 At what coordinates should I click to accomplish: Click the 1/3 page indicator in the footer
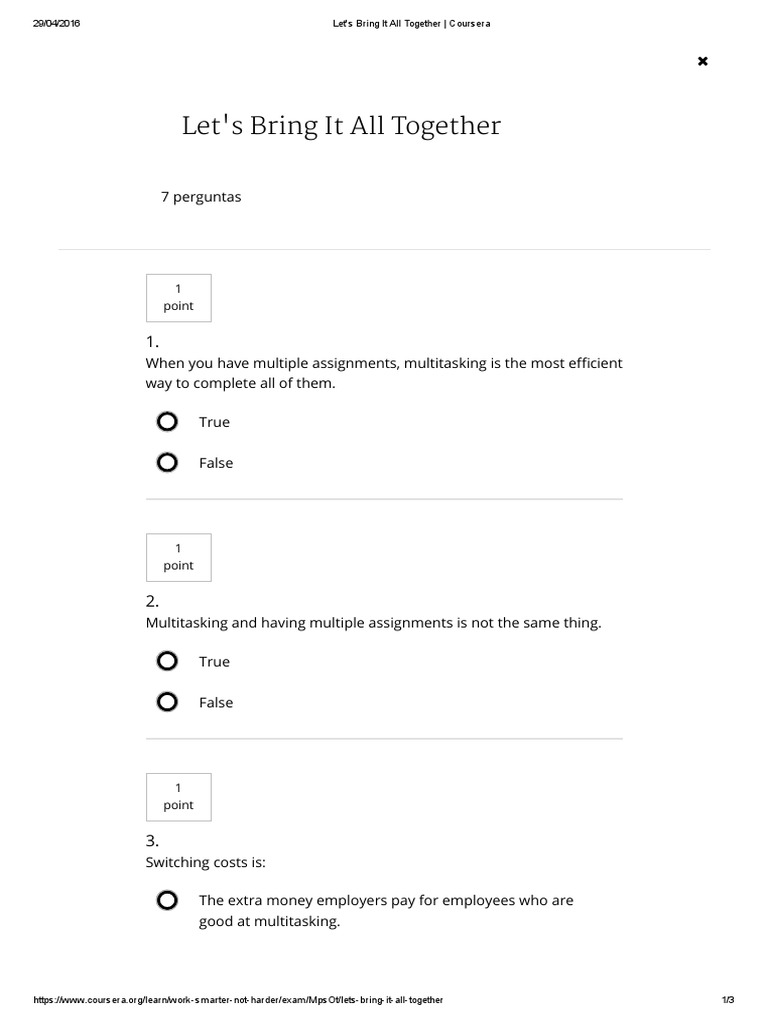tap(727, 1000)
